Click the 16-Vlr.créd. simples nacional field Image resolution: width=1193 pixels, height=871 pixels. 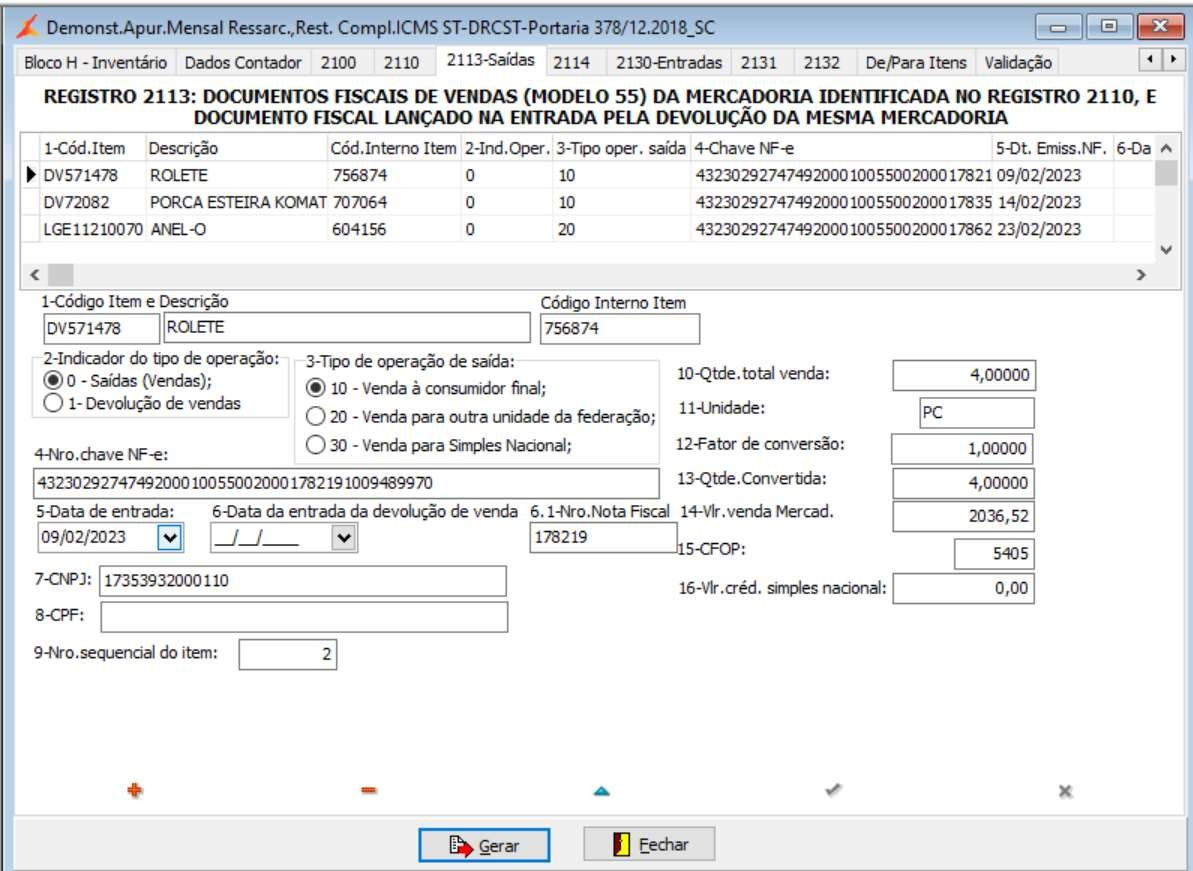963,589
